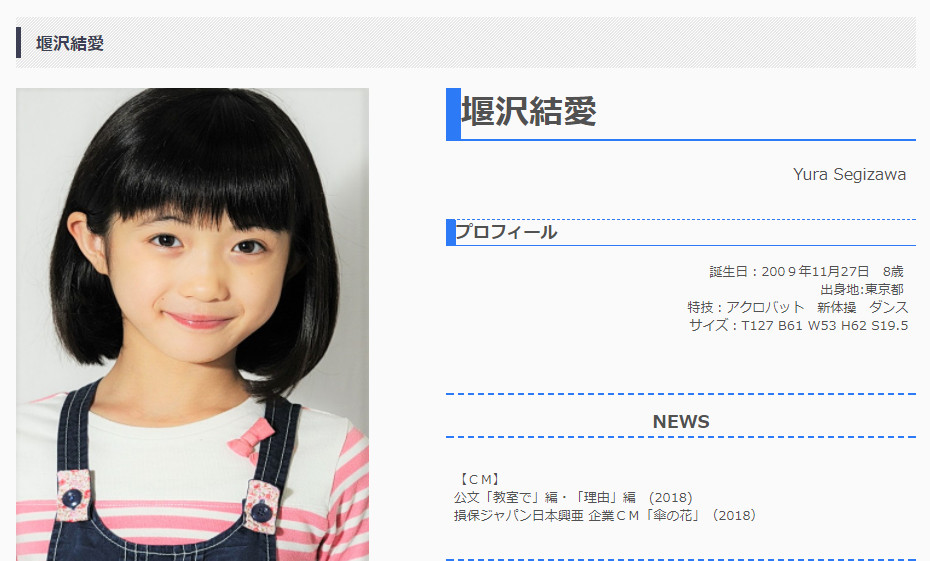Viewport: 930px width, 561px height.
Task: Click the 損保ジャパン日本興亜 企業ＣＭ「傘の花」 entry
Action: point(607,515)
